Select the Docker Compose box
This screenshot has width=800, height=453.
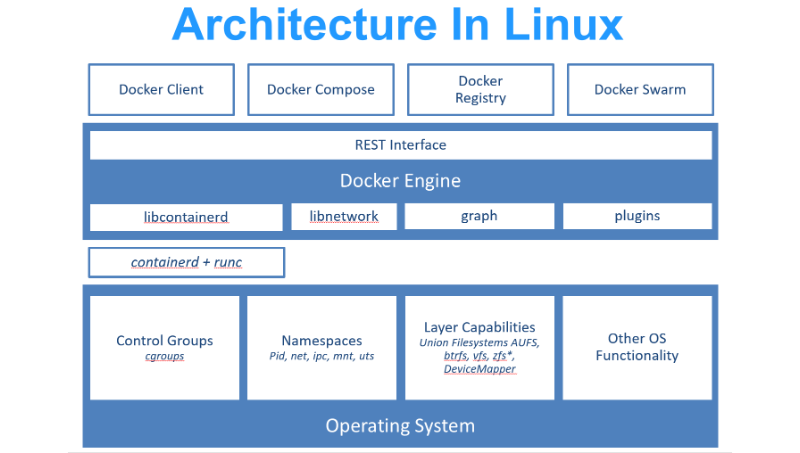click(x=321, y=89)
